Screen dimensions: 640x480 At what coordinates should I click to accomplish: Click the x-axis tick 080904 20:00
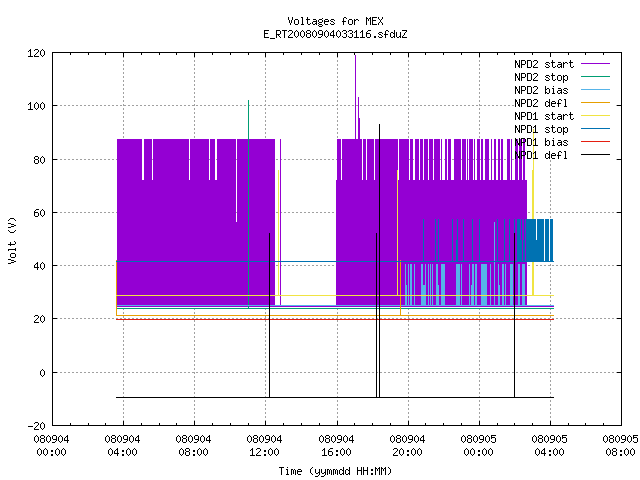pyautogui.click(x=407, y=446)
